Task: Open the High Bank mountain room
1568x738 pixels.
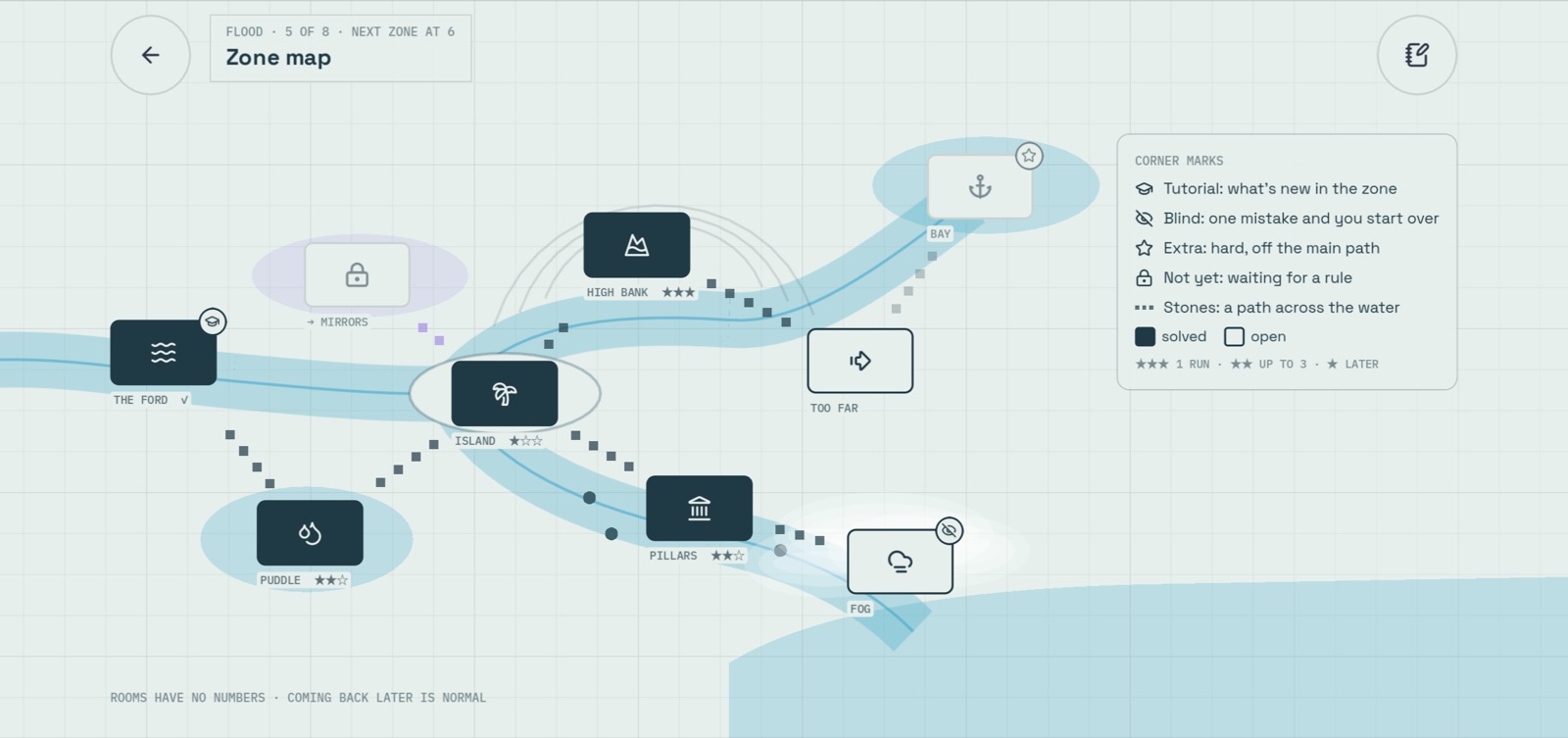Action: pyautogui.click(x=636, y=245)
